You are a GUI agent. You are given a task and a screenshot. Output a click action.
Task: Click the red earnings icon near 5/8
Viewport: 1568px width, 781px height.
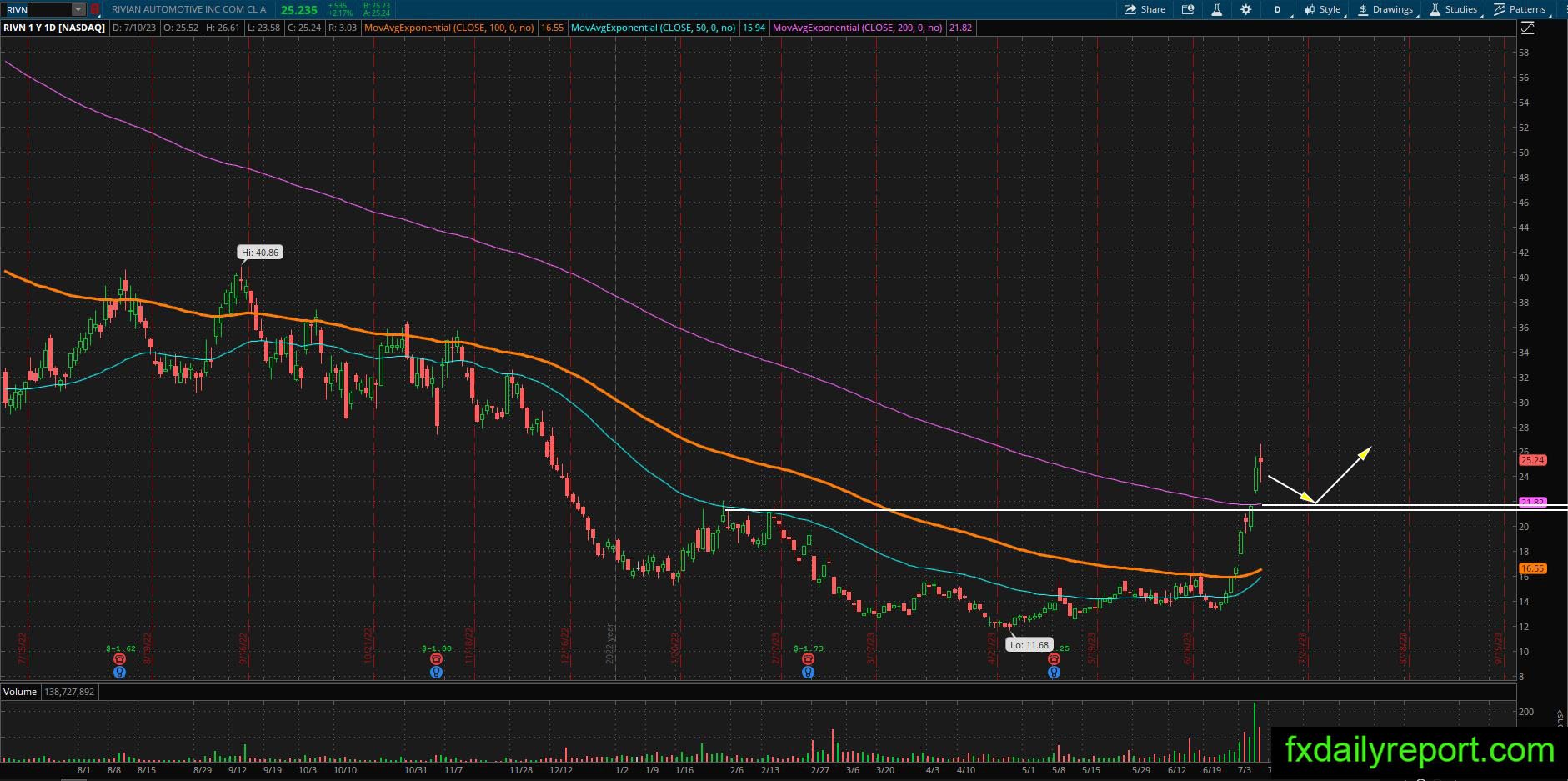pos(1054,659)
